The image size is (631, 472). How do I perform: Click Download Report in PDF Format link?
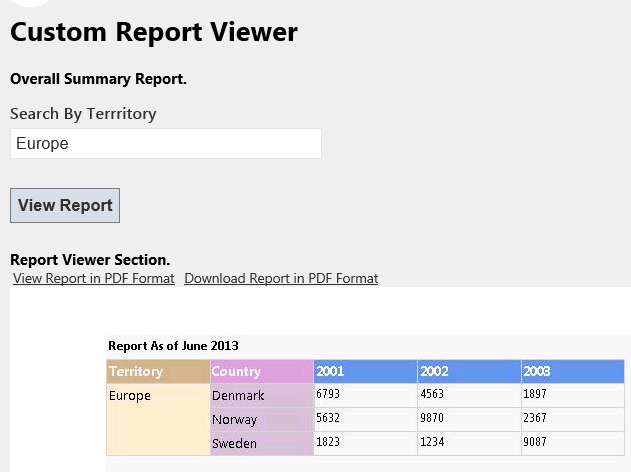[x=281, y=278]
